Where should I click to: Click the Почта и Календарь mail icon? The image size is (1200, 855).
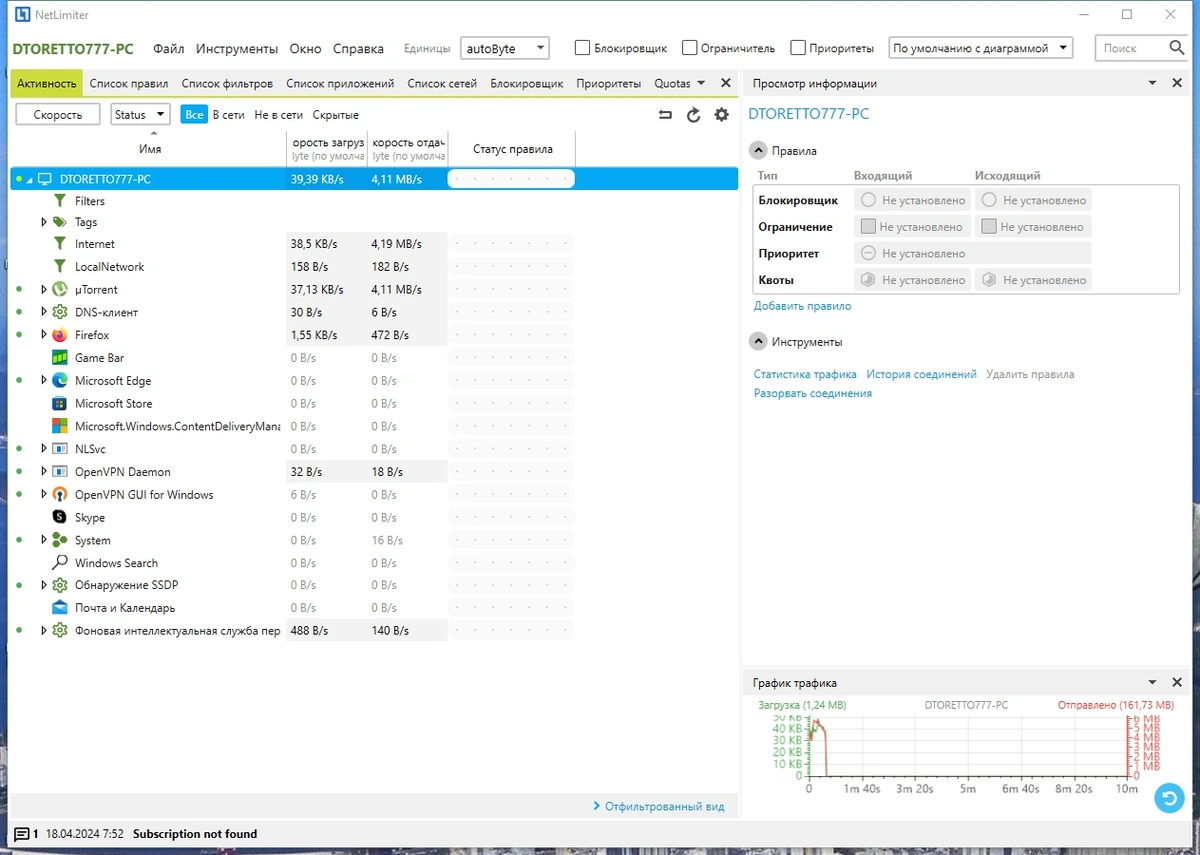point(59,608)
